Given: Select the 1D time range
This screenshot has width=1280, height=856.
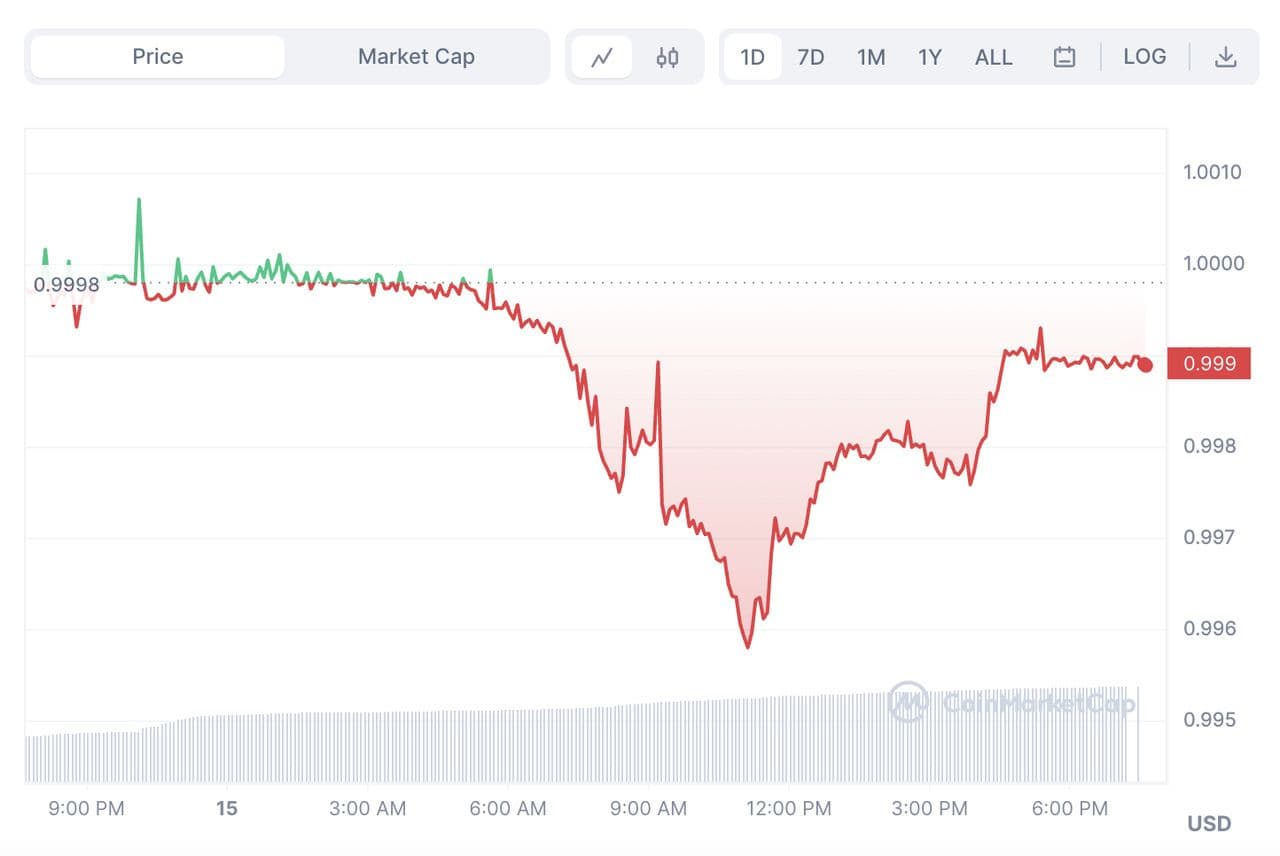Looking at the screenshot, I should (752, 57).
